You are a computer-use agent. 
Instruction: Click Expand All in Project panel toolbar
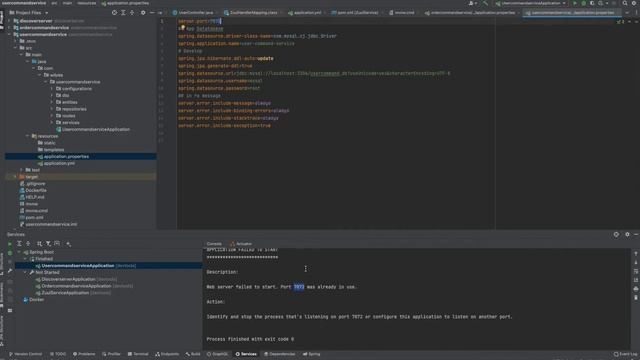(123, 13)
